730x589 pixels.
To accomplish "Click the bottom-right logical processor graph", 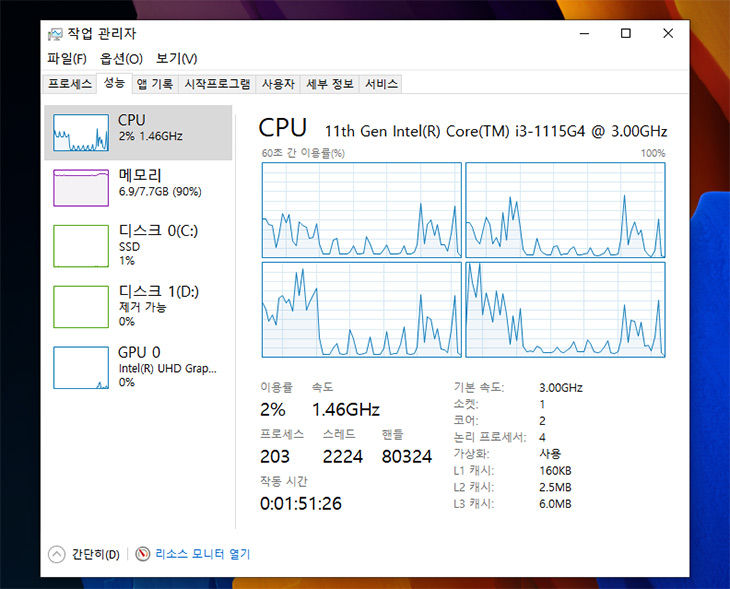I will click(565, 310).
